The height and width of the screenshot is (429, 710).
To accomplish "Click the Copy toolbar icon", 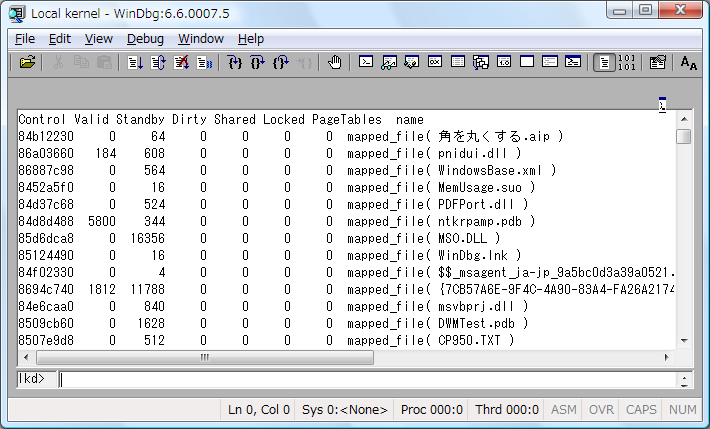I will coord(81,62).
